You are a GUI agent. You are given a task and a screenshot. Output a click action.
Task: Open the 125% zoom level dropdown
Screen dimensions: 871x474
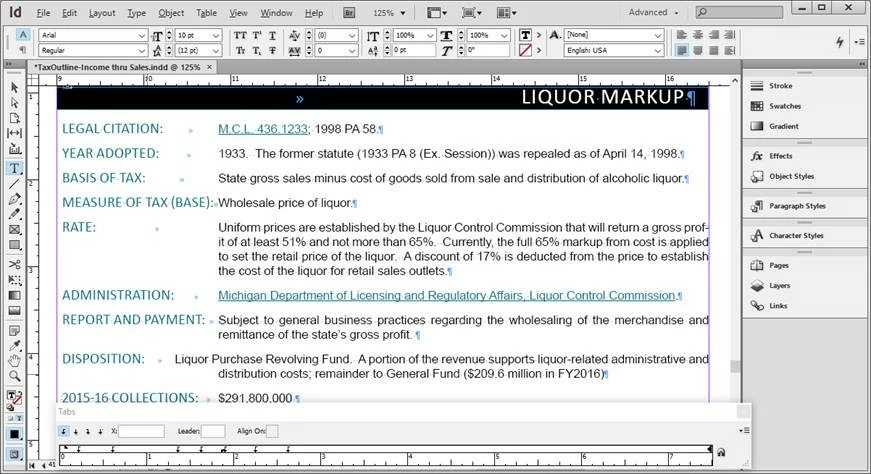point(403,13)
